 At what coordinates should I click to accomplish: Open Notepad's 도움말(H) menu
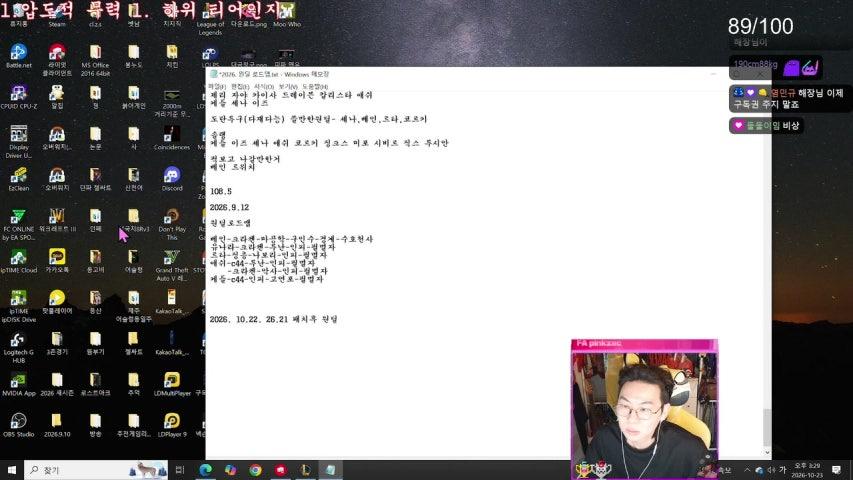pos(315,87)
